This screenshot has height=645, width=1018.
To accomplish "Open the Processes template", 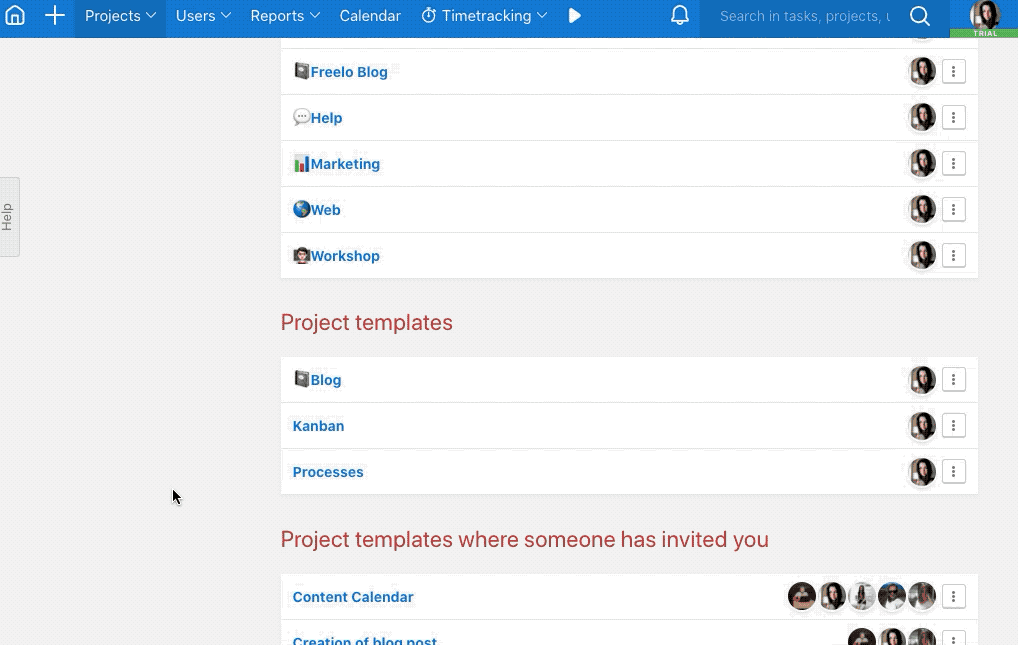I will click(x=328, y=473).
